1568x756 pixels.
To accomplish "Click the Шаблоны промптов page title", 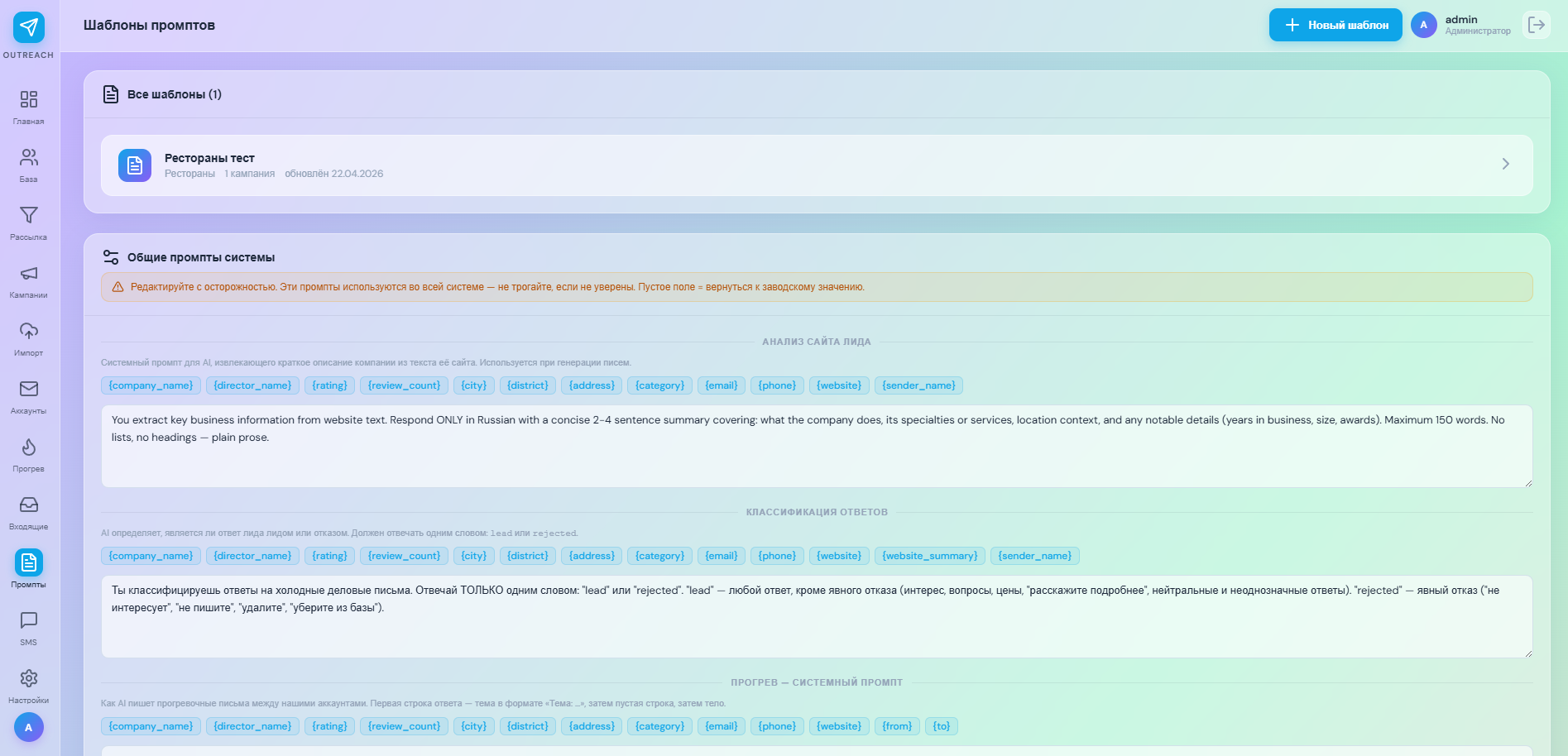I will click(149, 25).
